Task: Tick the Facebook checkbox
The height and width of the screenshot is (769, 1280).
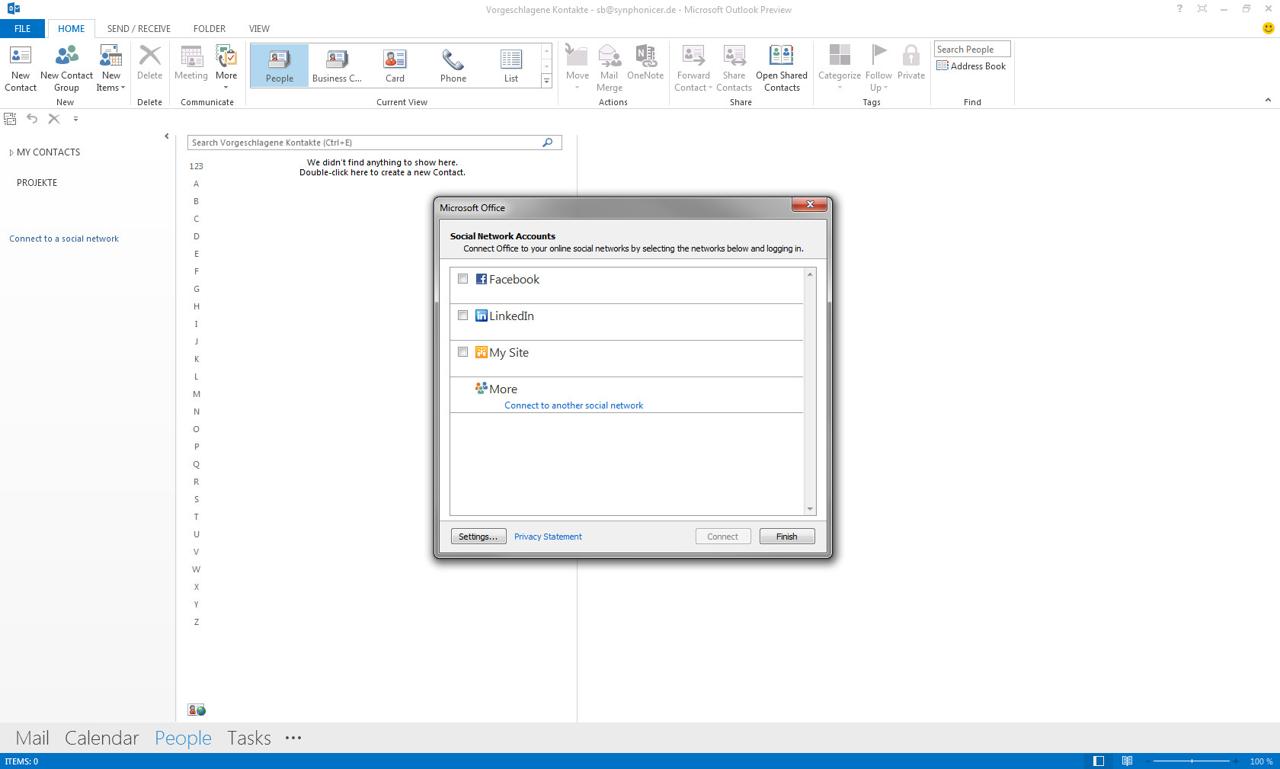Action: coord(463,279)
